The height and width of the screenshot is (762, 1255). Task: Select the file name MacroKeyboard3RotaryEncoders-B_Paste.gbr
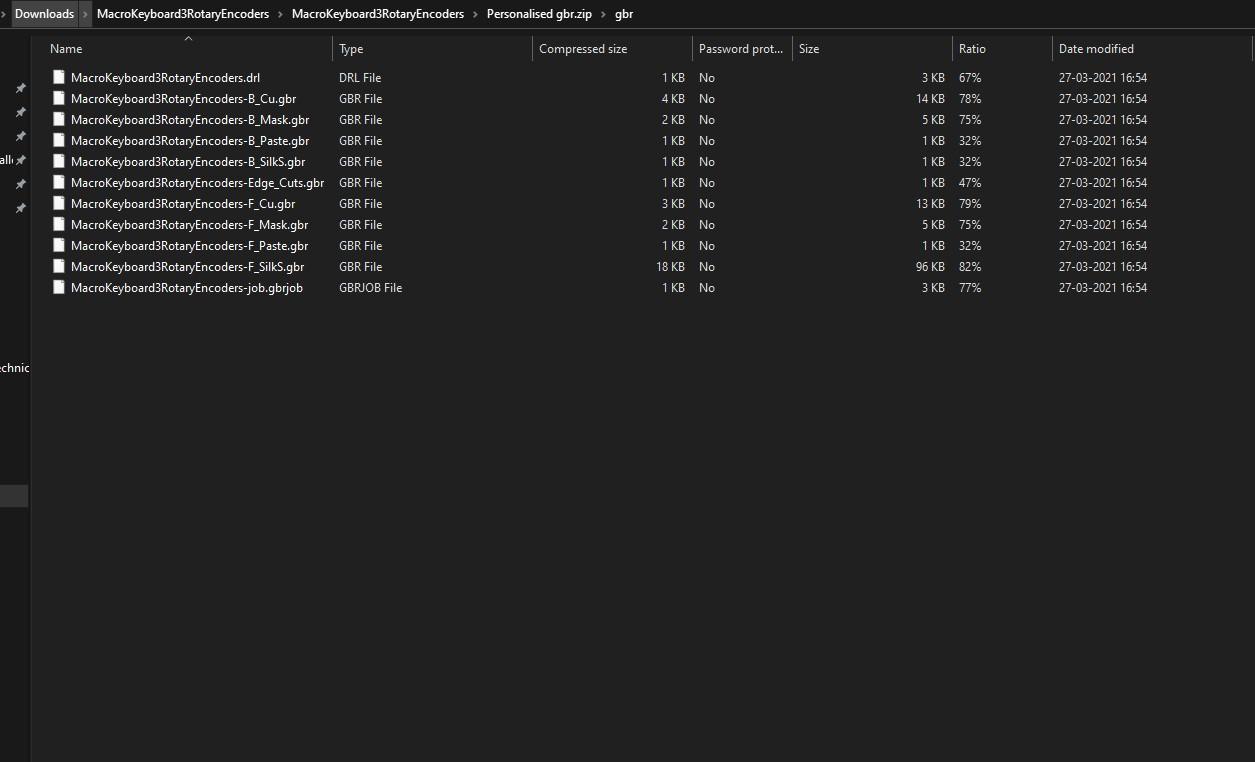point(190,140)
